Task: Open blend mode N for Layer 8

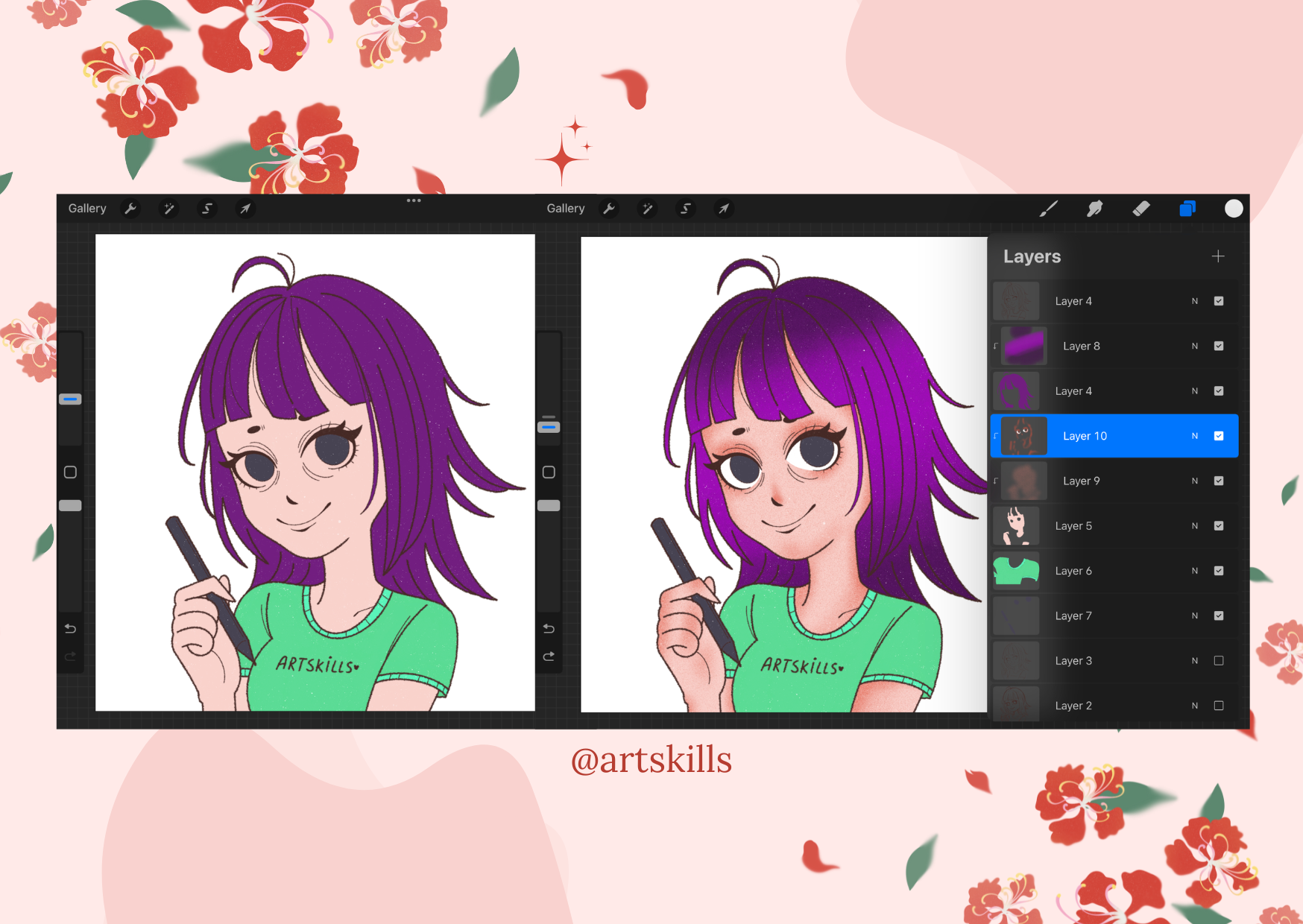Action: (x=1195, y=346)
